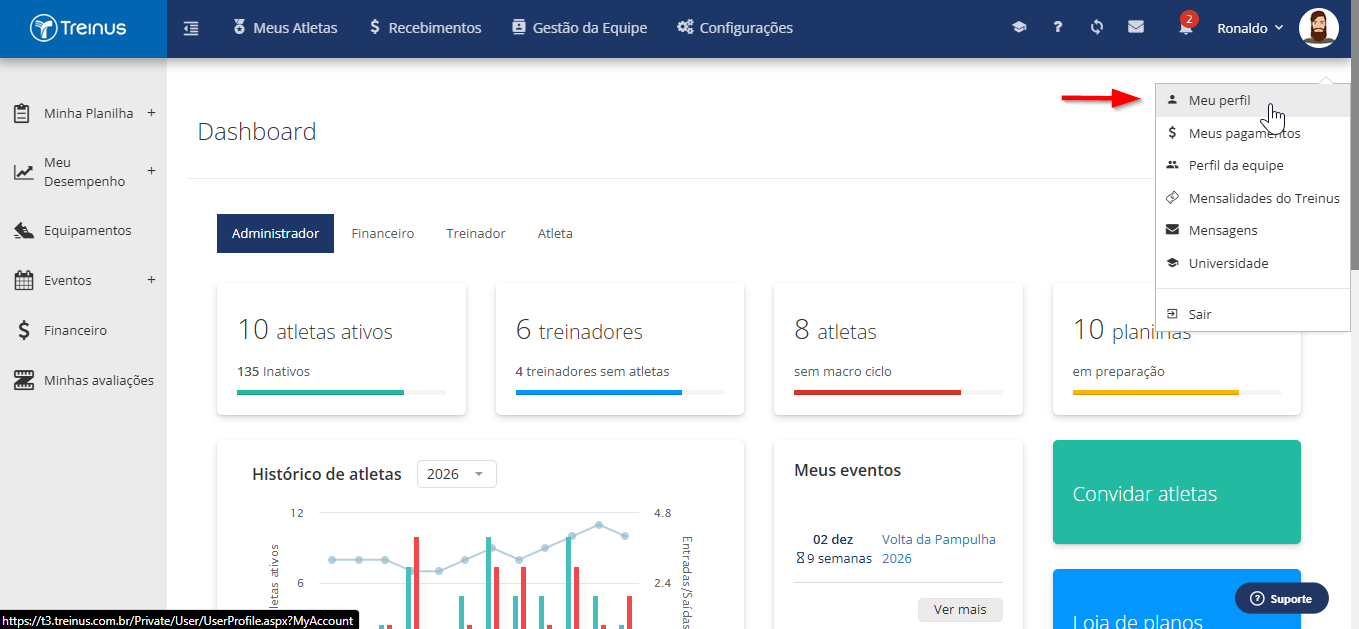
Task: Open Configurações menu
Action: click(x=735, y=28)
